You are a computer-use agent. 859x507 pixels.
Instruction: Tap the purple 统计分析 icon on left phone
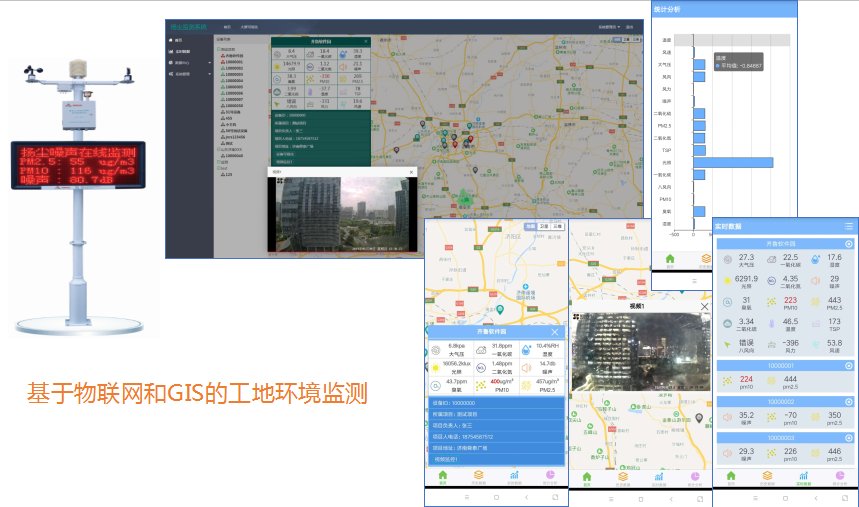[549, 477]
